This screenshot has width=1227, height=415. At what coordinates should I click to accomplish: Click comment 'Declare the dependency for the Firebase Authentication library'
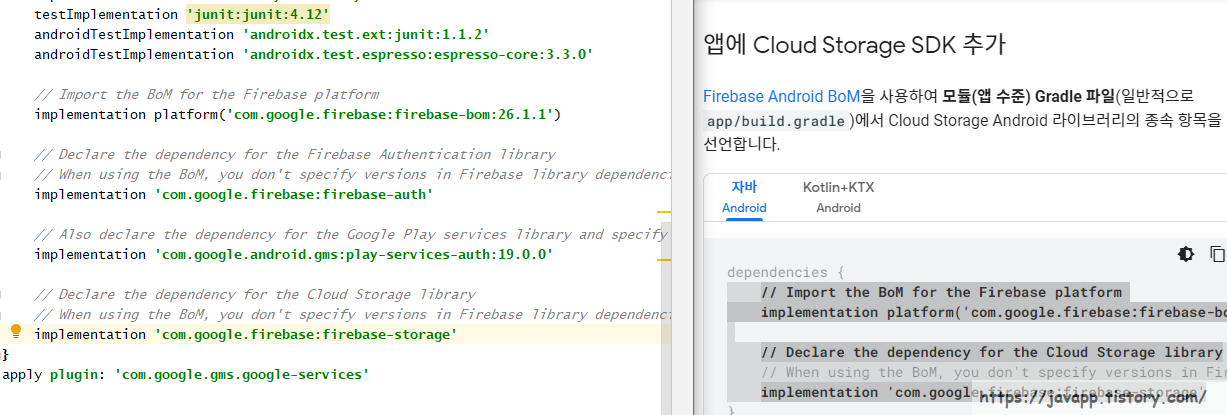[x=295, y=154]
